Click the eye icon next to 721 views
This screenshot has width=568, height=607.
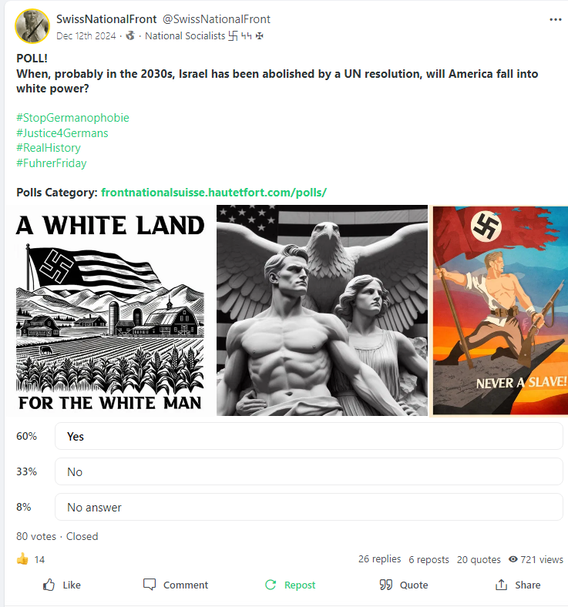coord(513,559)
